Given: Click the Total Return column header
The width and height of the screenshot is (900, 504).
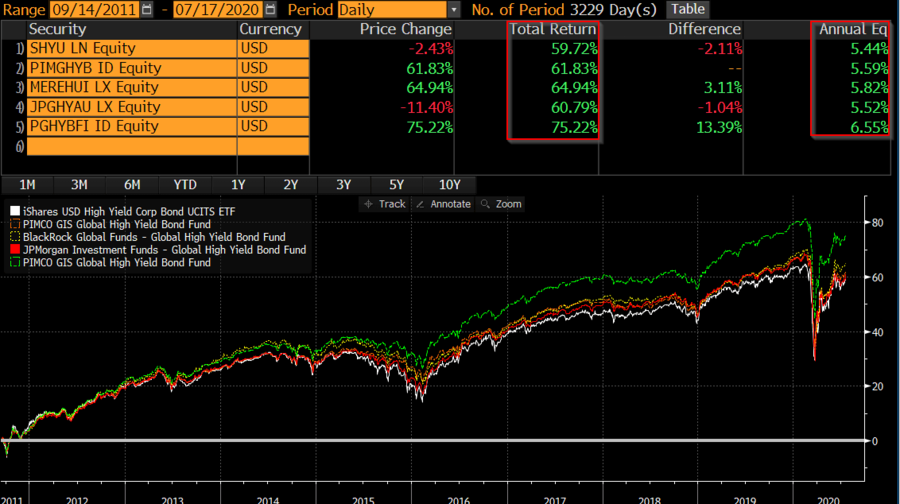Looking at the screenshot, I should 553,29.
